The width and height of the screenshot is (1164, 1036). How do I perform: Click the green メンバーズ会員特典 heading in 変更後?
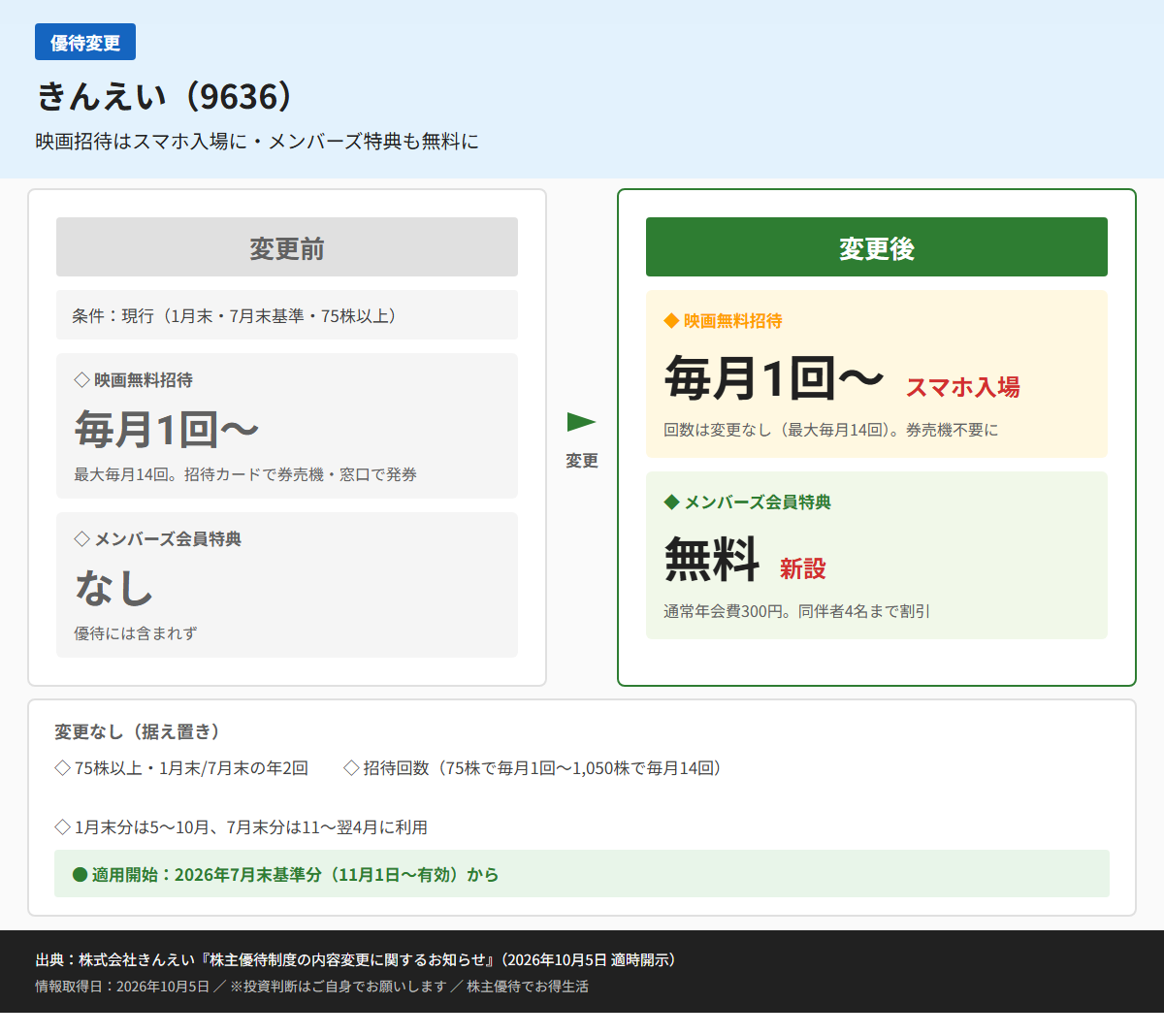click(758, 502)
